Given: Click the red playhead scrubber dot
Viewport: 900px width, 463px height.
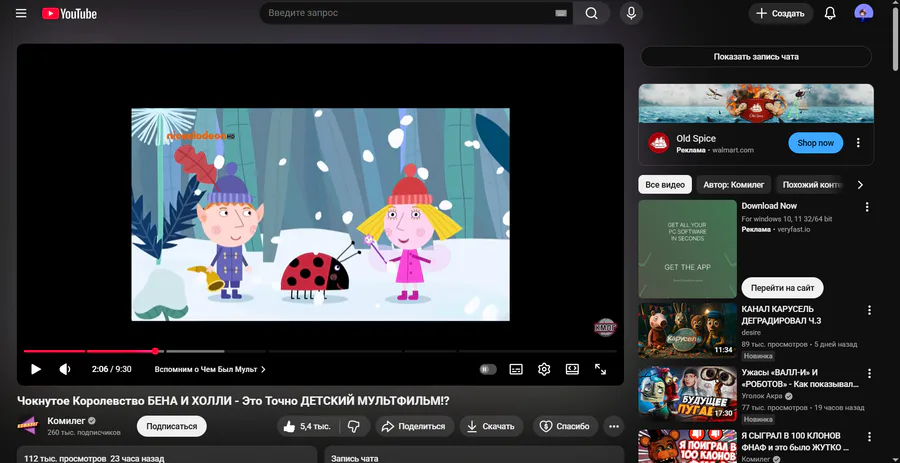Looking at the screenshot, I should (x=156, y=351).
